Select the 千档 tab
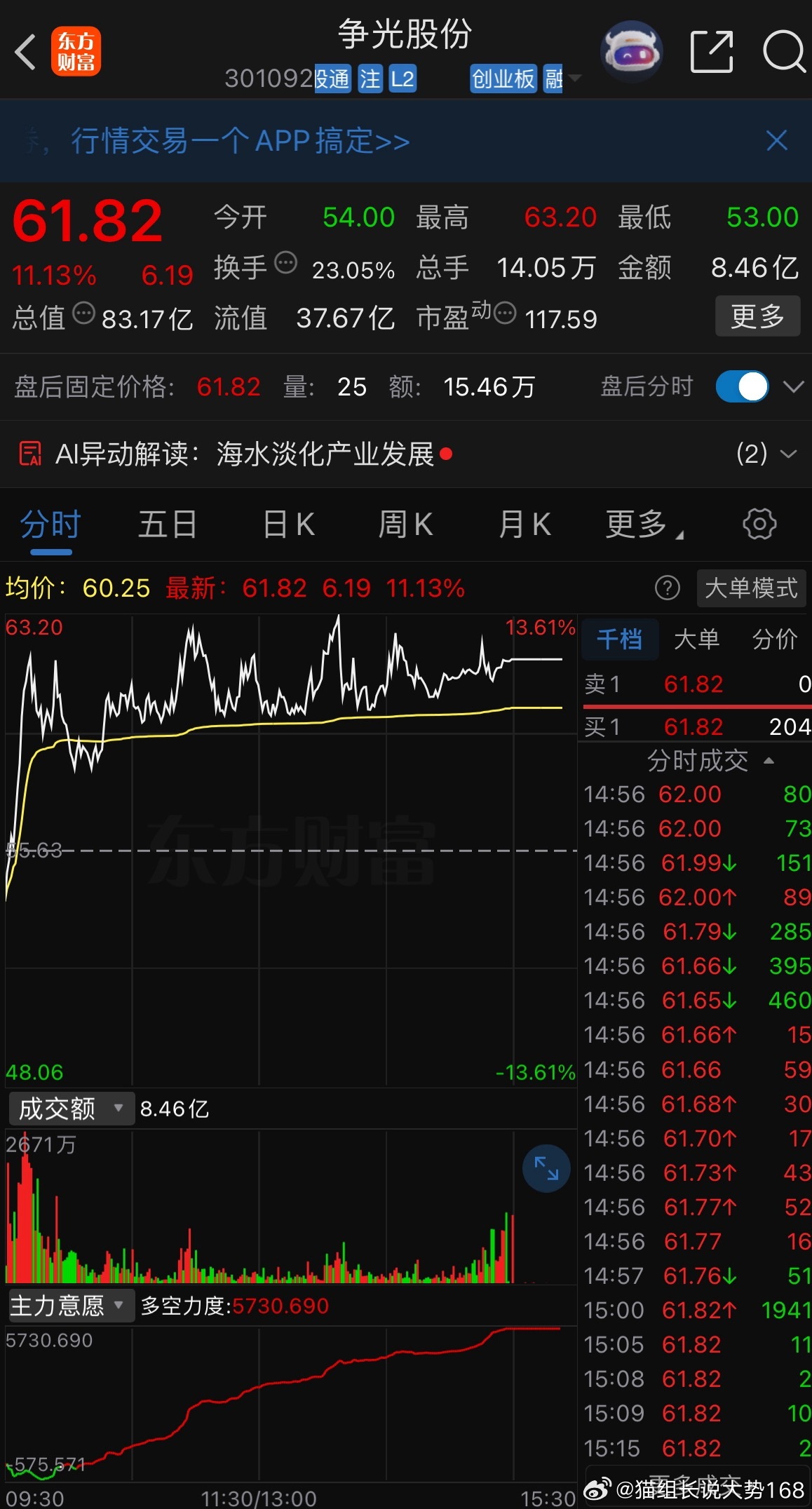Screen dimensions: 812x1509 [619, 639]
